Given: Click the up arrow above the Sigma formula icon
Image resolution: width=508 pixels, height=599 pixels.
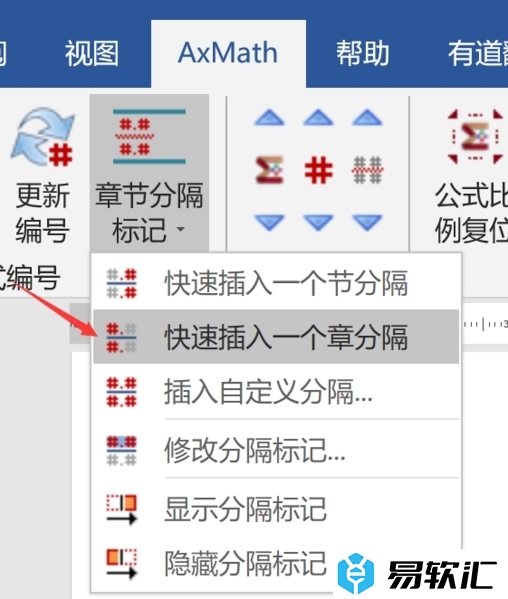Looking at the screenshot, I should pyautogui.click(x=269, y=117).
